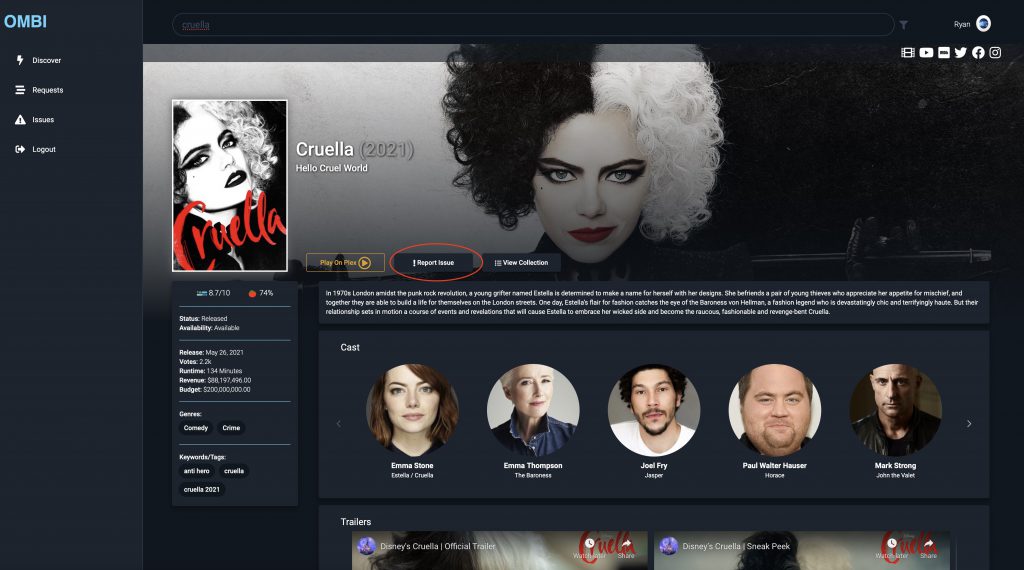Viewport: 1024px width, 570px height.
Task: Show next cast members with right chevron
Action: point(969,424)
